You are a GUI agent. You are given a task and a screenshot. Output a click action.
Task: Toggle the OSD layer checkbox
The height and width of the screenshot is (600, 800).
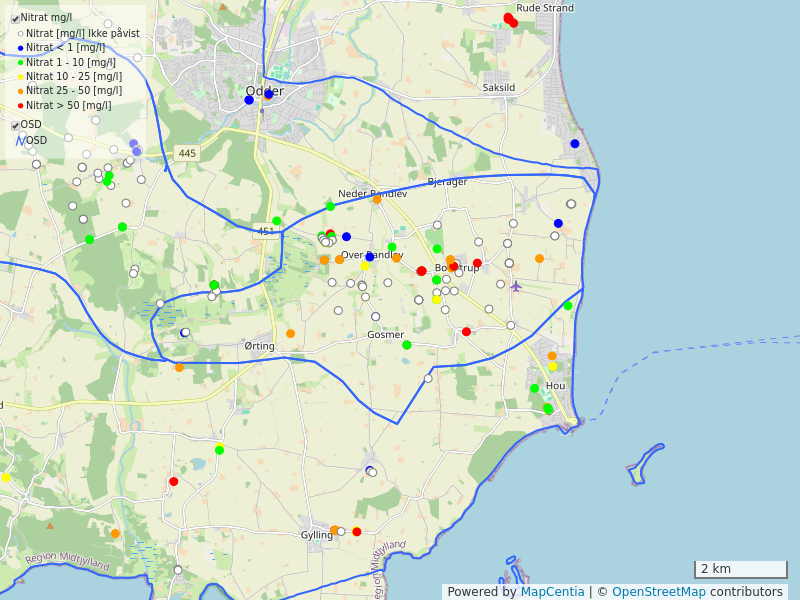pyautogui.click(x=15, y=125)
